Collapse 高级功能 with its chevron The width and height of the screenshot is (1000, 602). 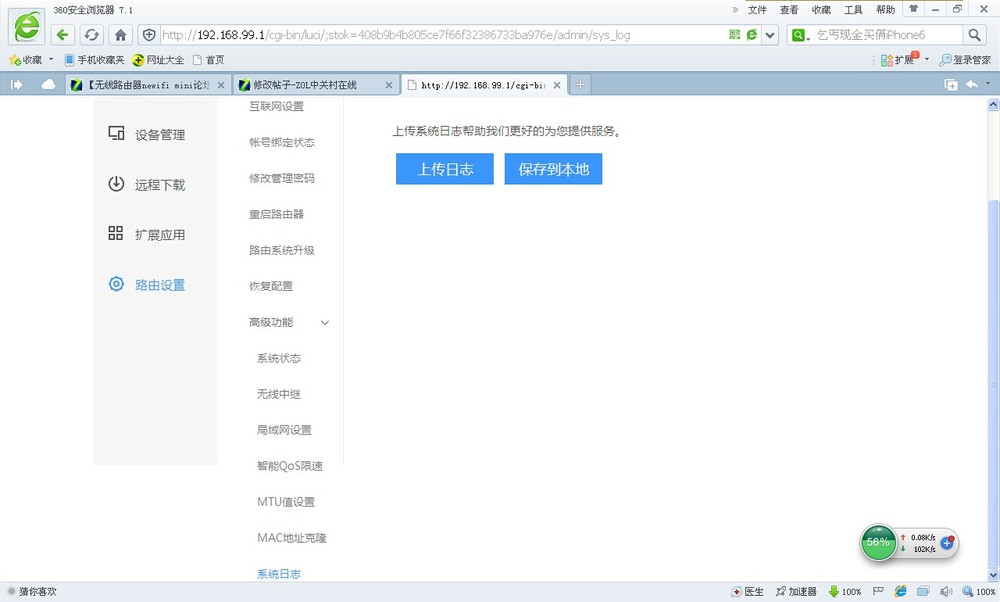pyautogui.click(x=325, y=323)
